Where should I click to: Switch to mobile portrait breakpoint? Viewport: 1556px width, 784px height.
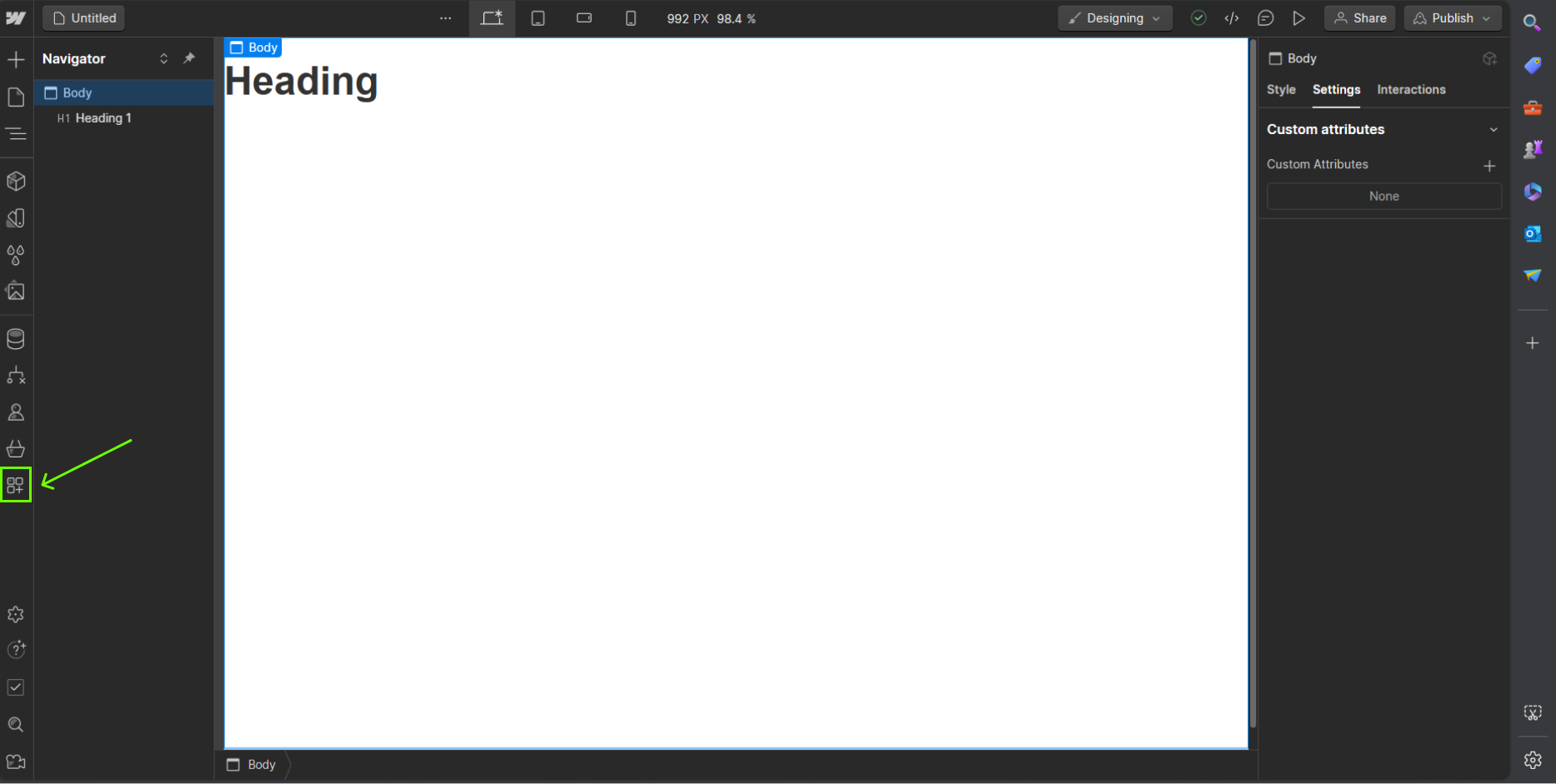coord(631,18)
